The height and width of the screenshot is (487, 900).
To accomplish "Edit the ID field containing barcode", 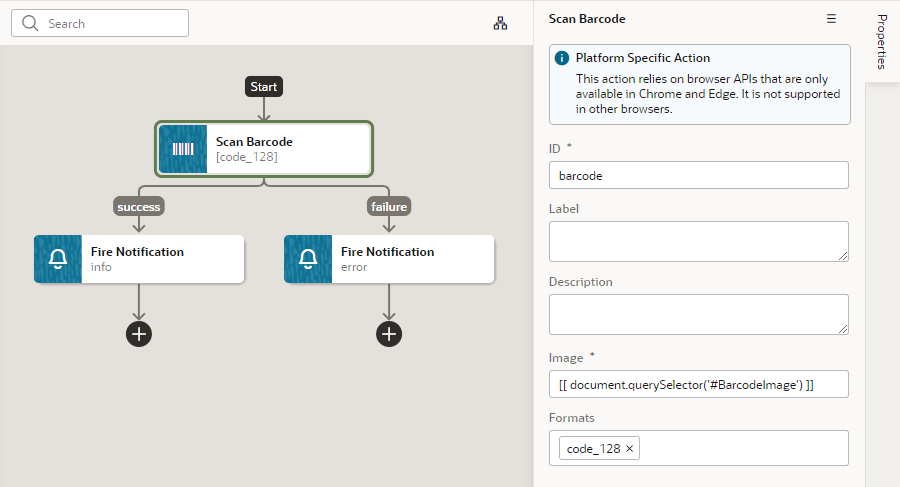I will (x=698, y=175).
